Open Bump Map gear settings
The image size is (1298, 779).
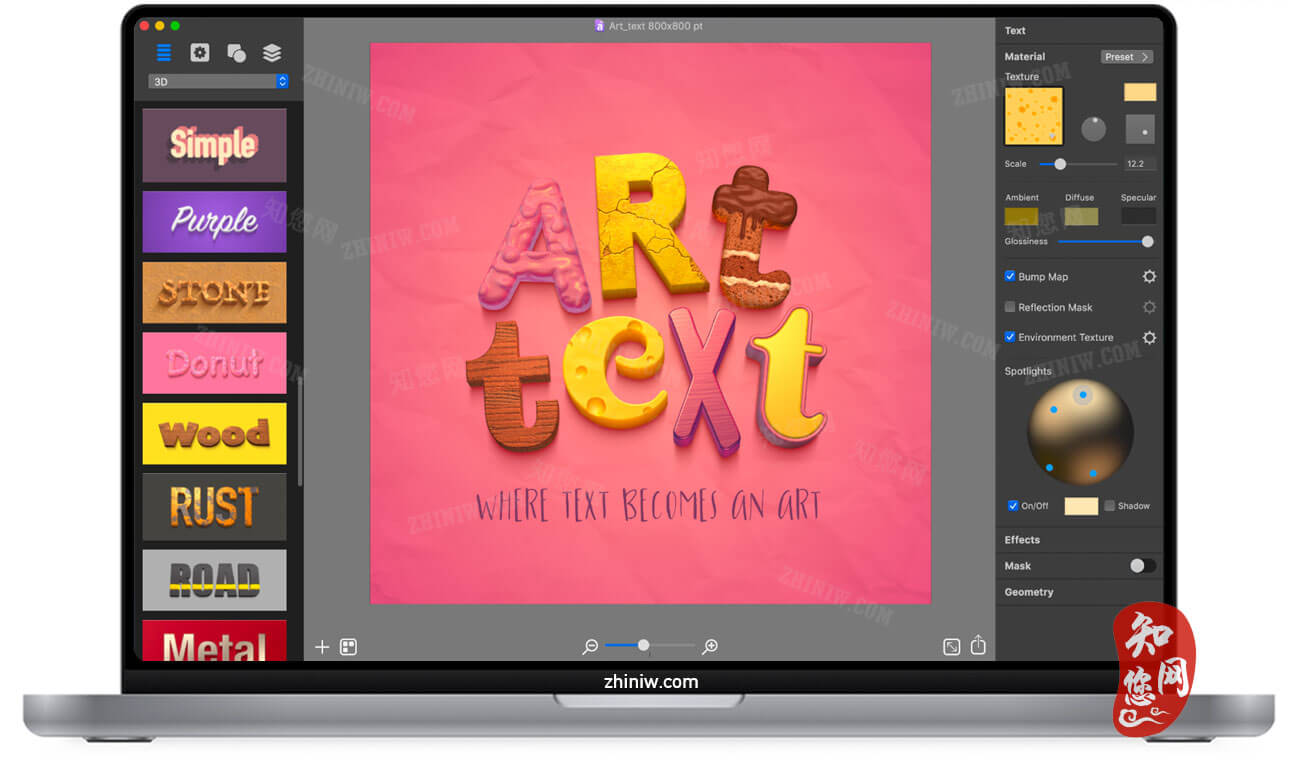click(1149, 277)
